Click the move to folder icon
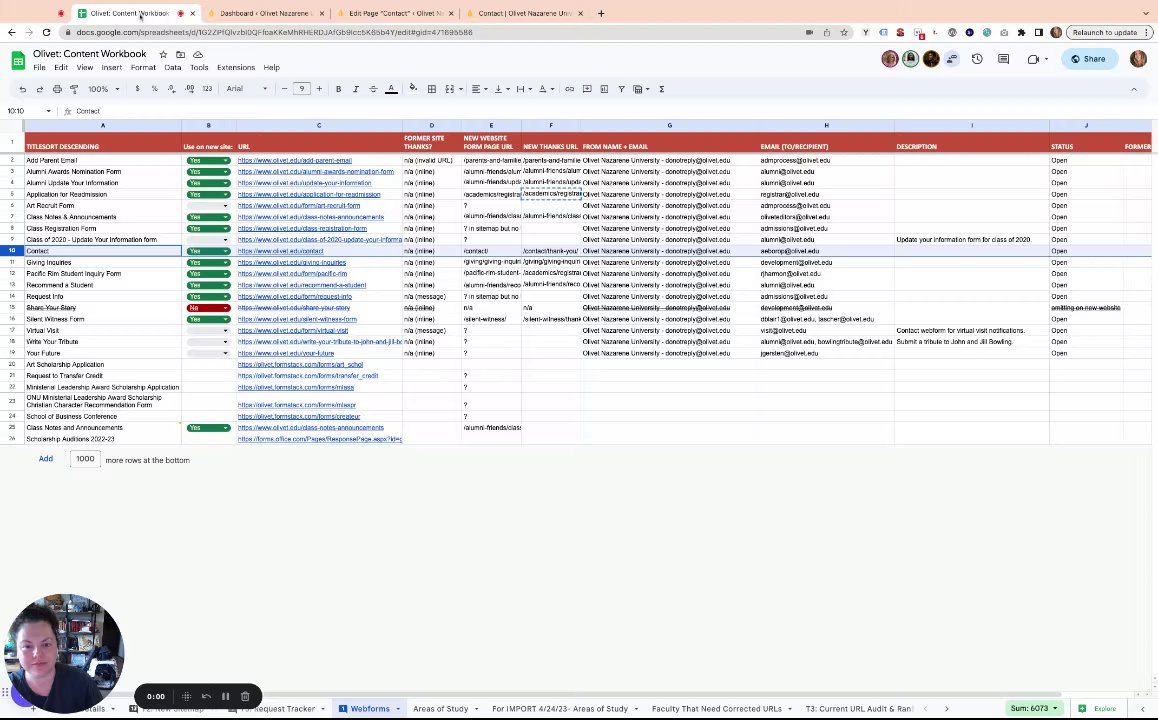Screen dimensions: 1158x720 [x=180, y=54]
